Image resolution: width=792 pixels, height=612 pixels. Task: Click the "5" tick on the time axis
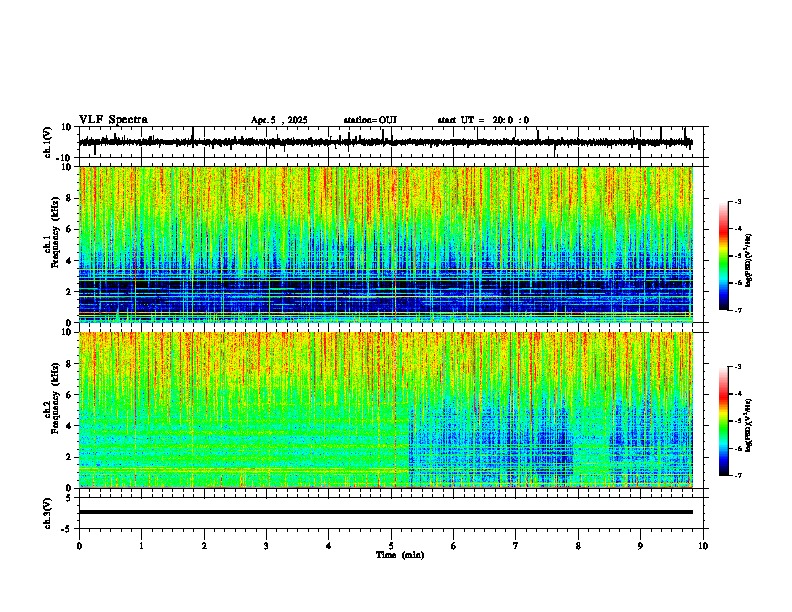pyautogui.click(x=391, y=546)
